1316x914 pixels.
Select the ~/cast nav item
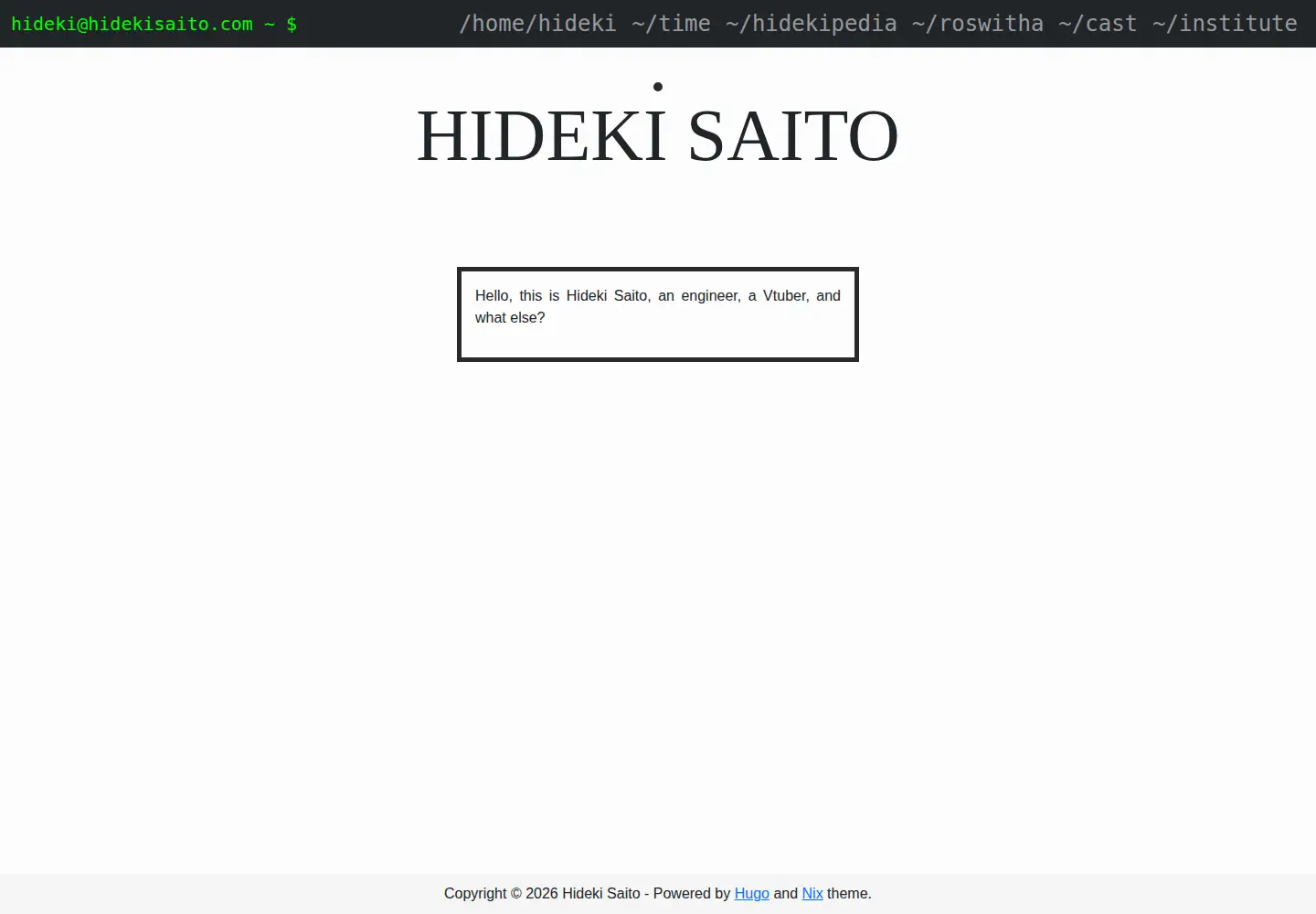[1098, 24]
